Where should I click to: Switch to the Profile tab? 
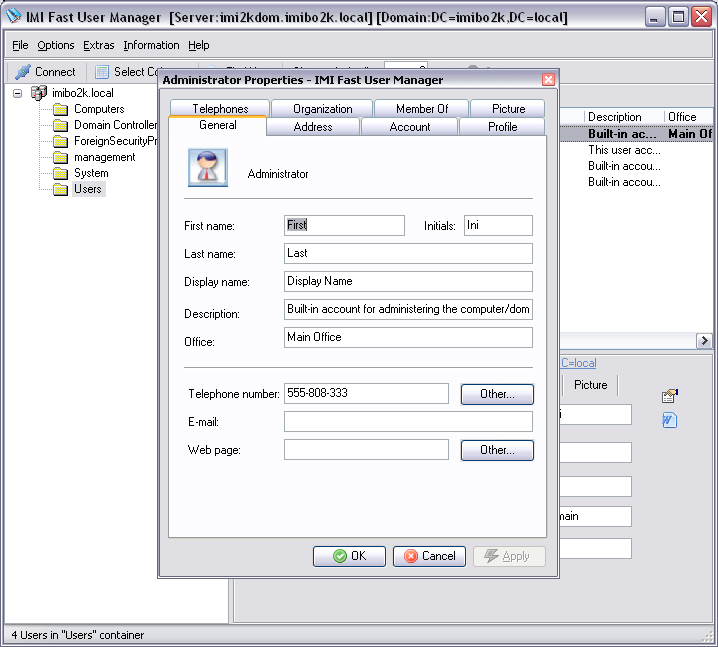502,127
